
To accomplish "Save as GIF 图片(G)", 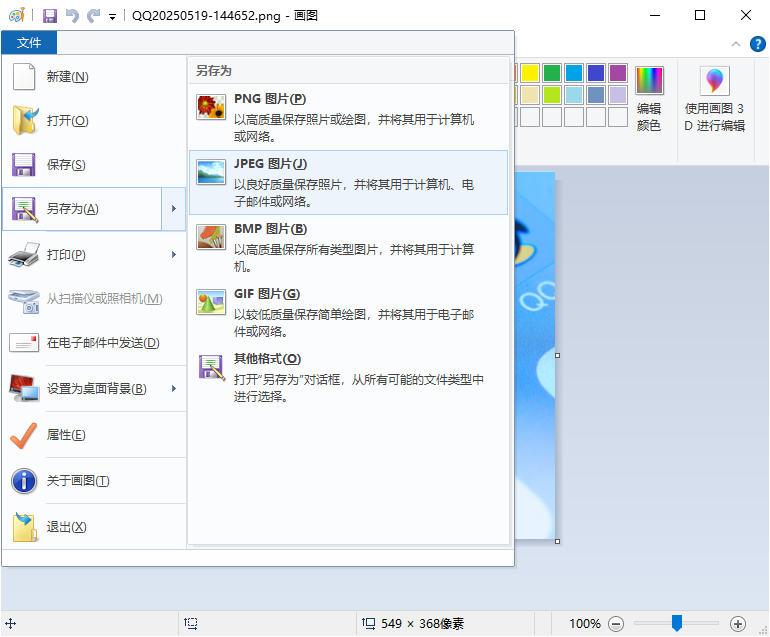I will point(348,312).
